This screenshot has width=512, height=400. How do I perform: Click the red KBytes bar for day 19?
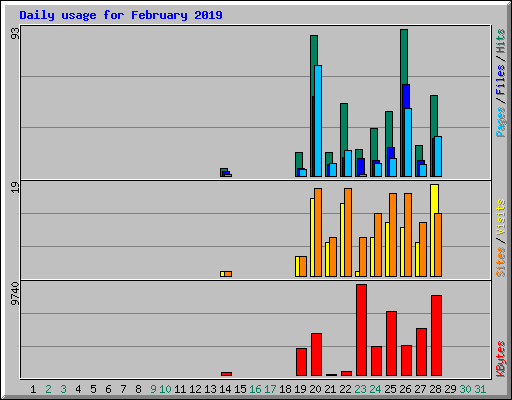pos(301,362)
